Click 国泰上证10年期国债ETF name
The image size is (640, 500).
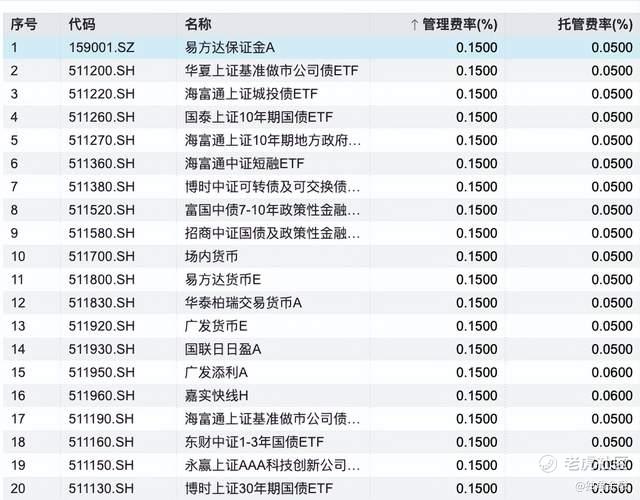259,118
